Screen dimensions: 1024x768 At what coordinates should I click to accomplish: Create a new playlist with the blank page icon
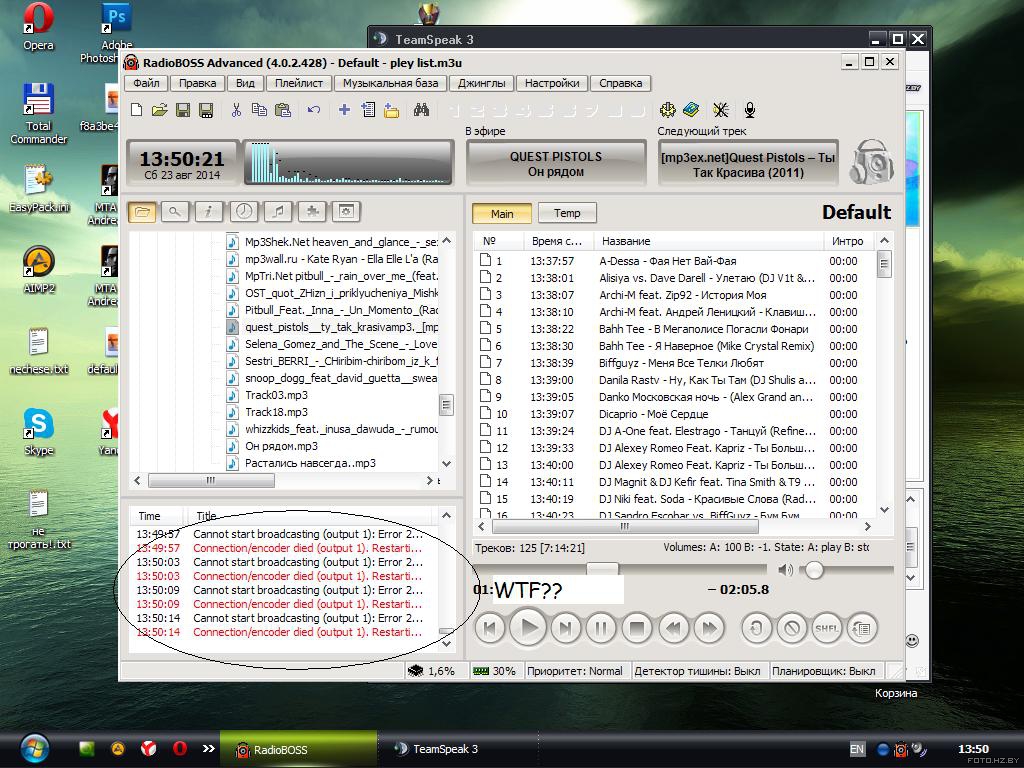click(x=136, y=110)
